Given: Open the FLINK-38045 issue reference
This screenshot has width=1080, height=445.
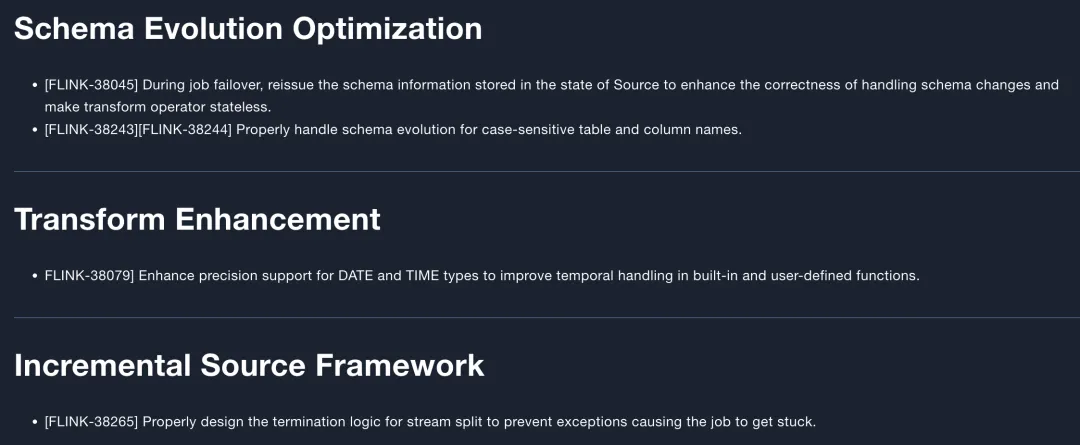Looking at the screenshot, I should 91,85.
